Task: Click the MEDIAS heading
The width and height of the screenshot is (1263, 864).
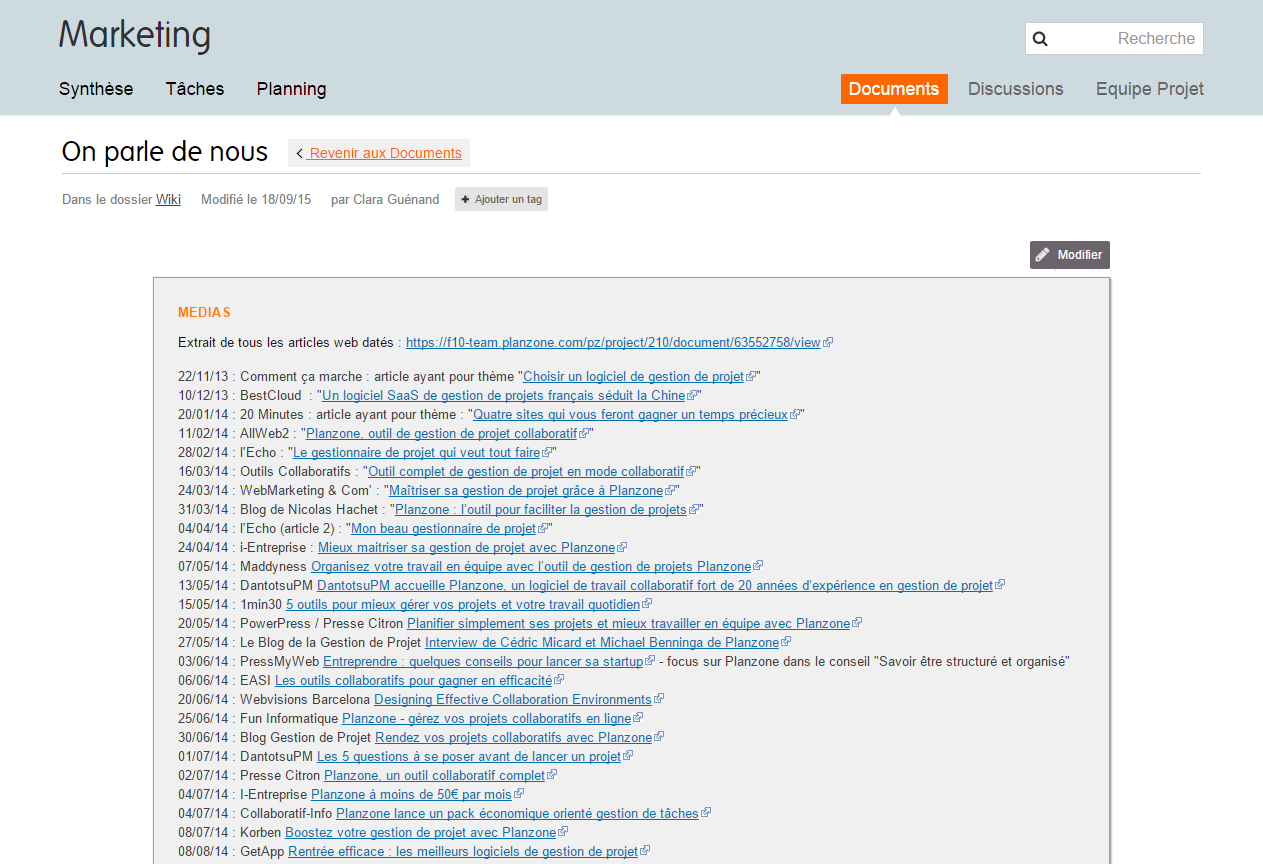Action: click(x=204, y=313)
